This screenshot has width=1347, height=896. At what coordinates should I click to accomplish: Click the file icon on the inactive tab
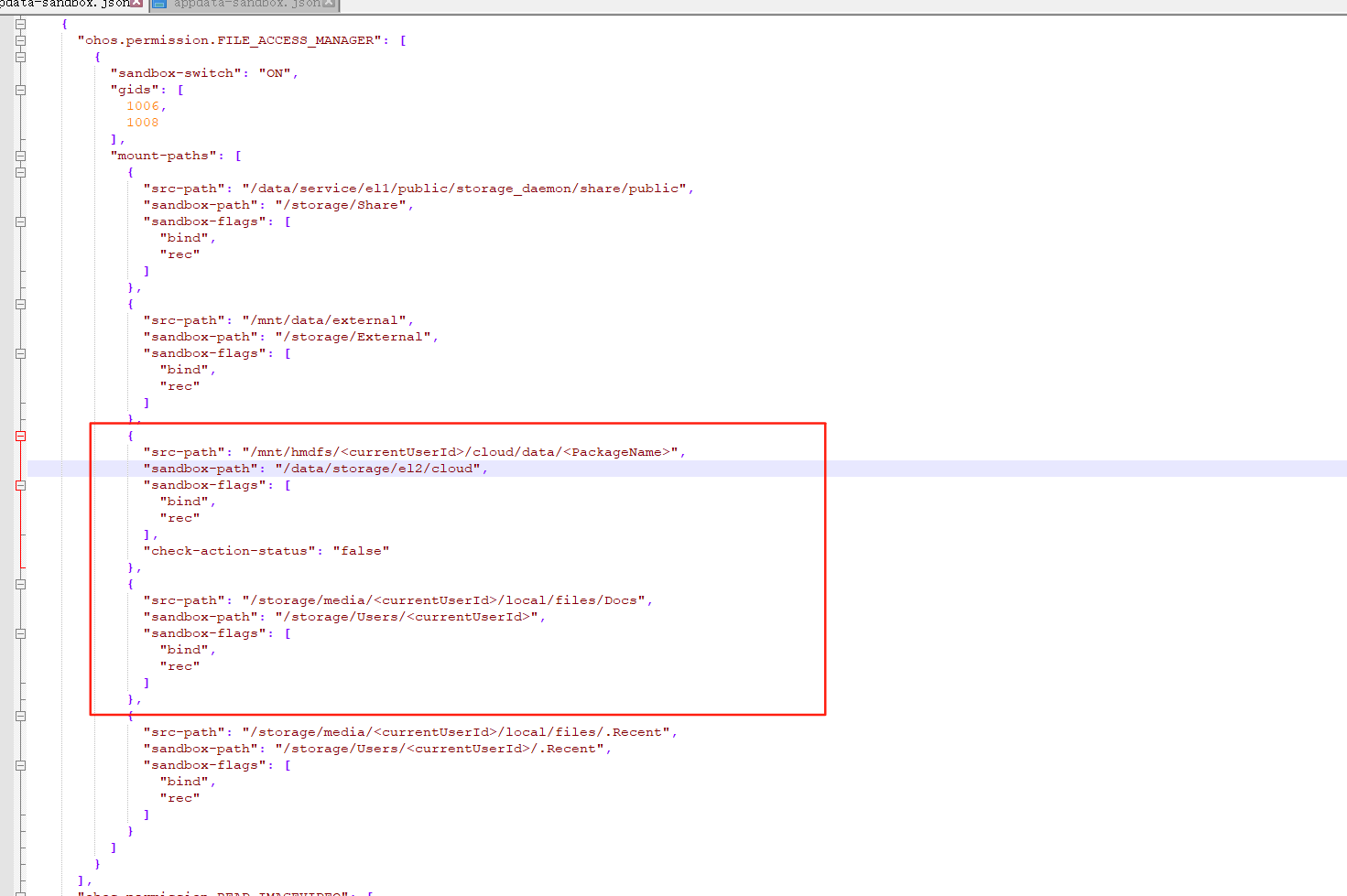click(x=159, y=4)
